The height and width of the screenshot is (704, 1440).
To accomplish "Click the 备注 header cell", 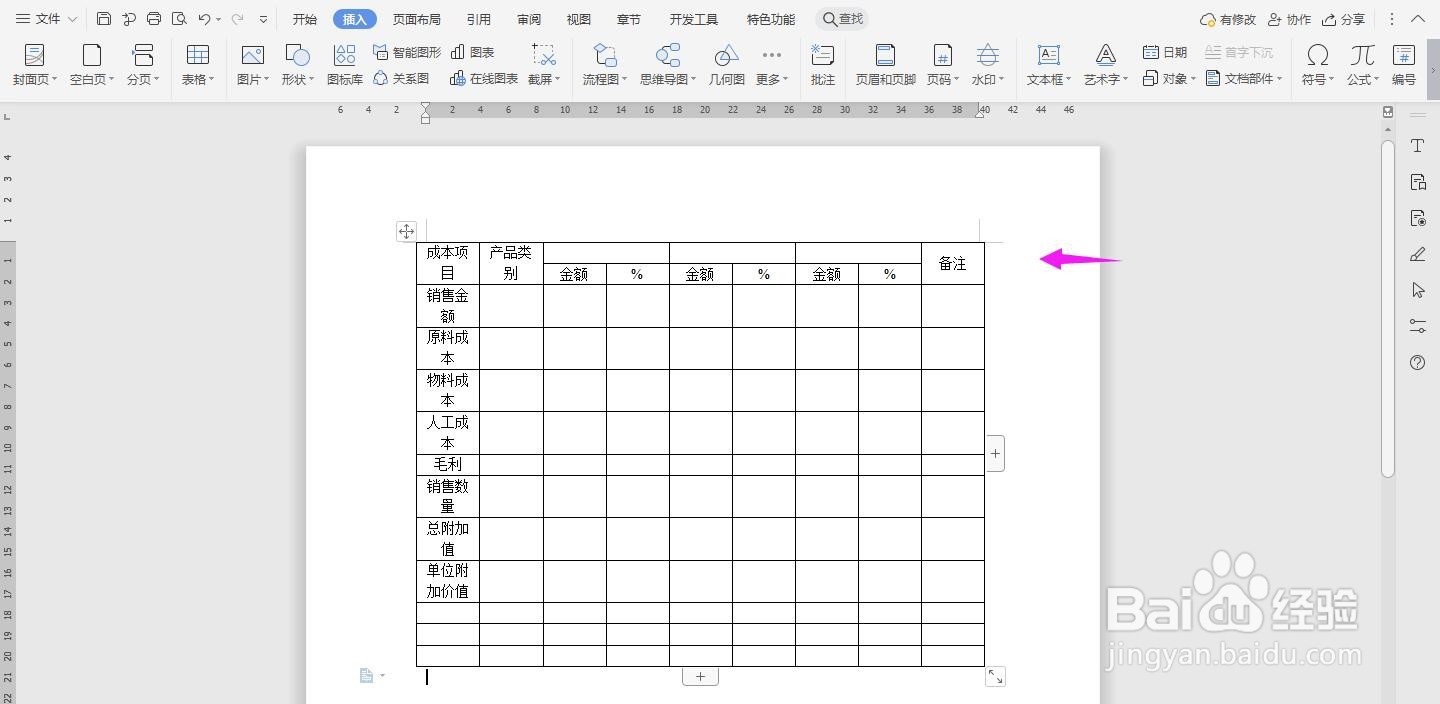I will (x=953, y=263).
